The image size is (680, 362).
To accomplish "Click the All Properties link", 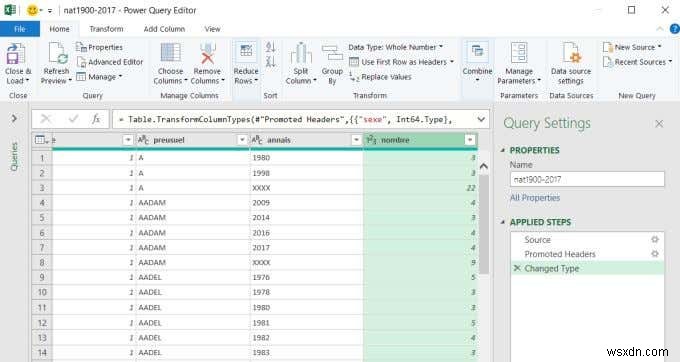I will pyautogui.click(x=535, y=198).
